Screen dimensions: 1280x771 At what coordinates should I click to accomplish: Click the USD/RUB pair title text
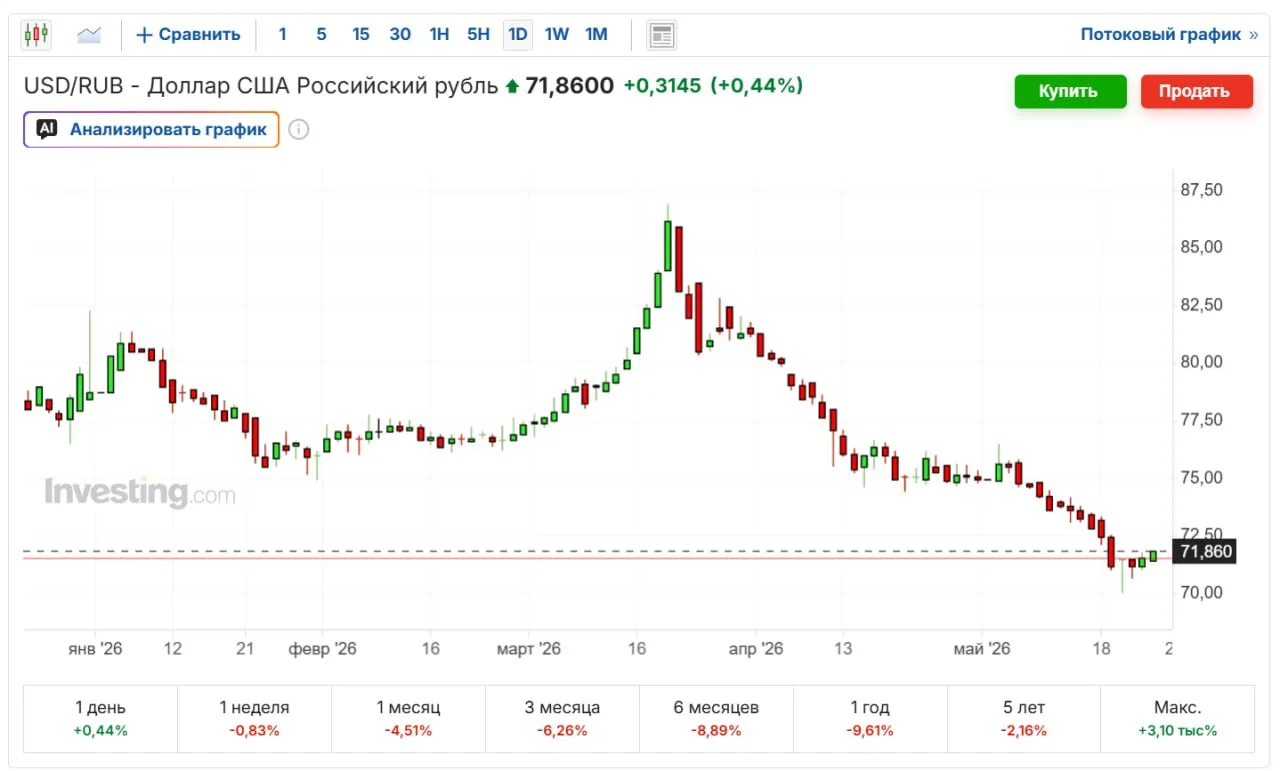coord(261,86)
